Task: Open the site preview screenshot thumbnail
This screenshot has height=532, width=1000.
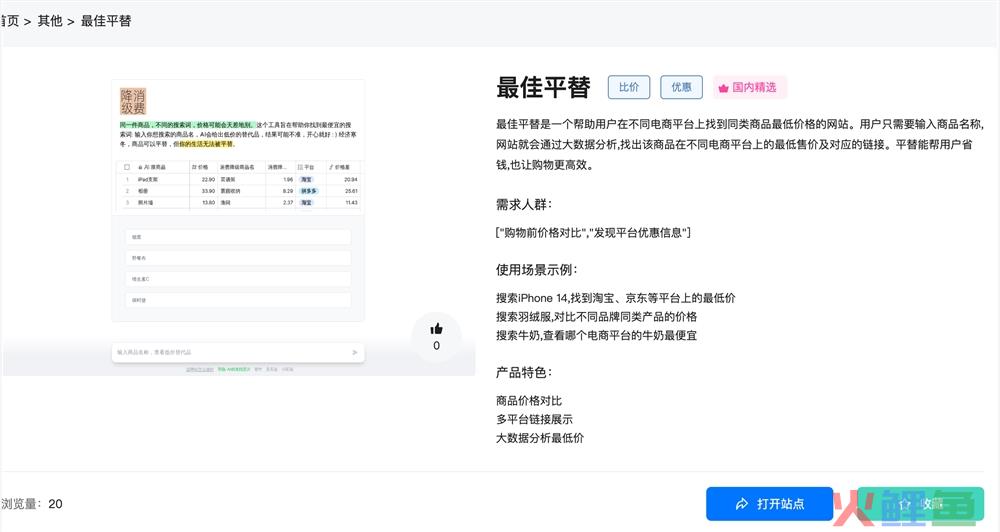Action: (238, 230)
